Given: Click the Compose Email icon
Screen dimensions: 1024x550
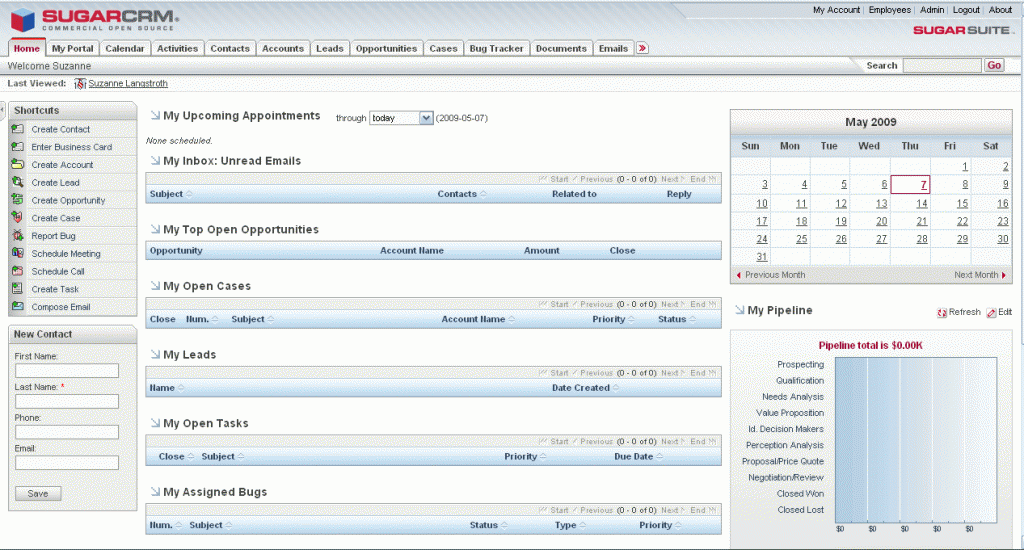Looking at the screenshot, I should [18, 306].
